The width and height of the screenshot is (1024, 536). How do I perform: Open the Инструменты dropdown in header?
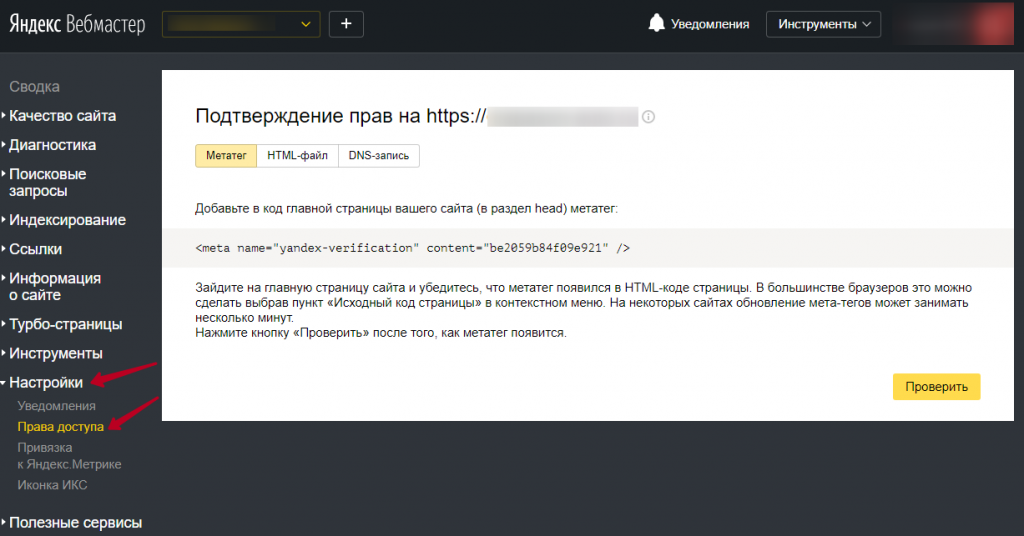[x=824, y=24]
